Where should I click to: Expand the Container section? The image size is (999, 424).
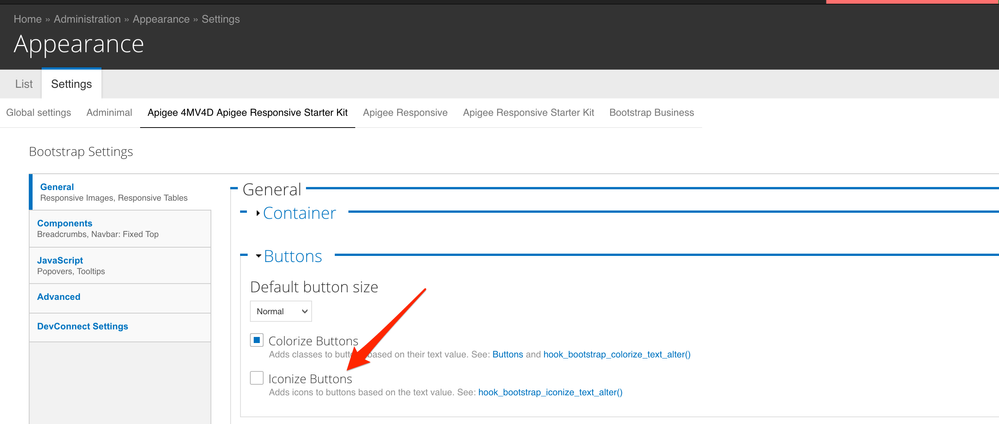coord(299,213)
